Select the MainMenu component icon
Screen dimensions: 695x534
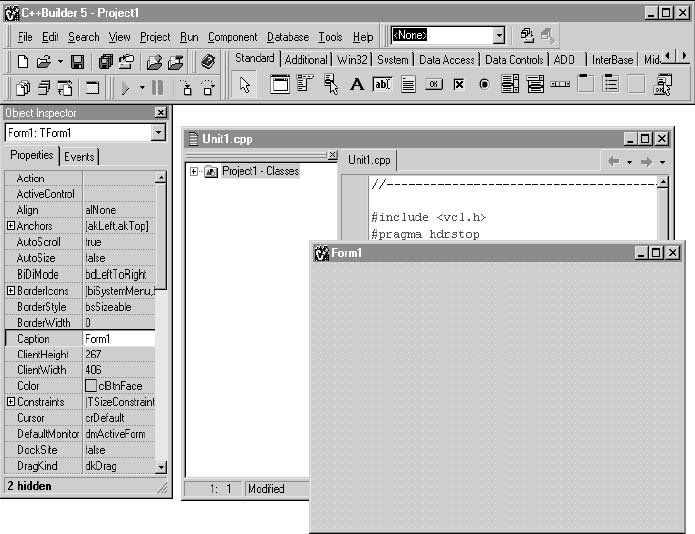point(305,84)
